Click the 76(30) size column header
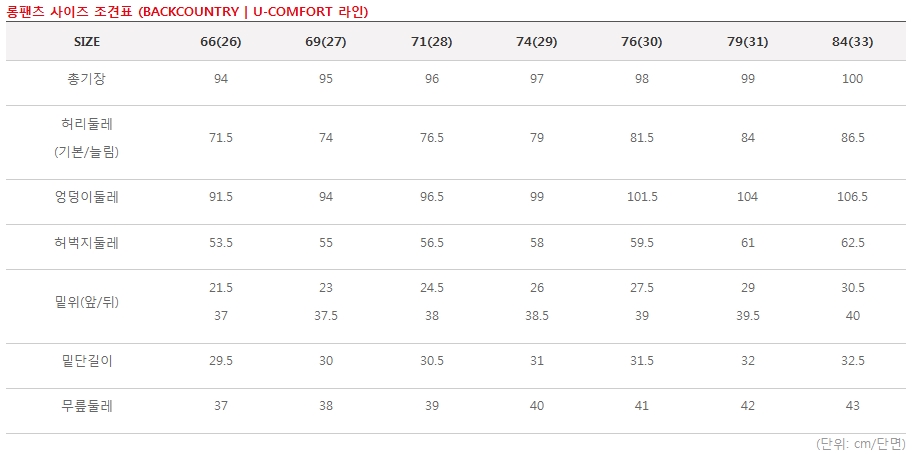 point(642,42)
